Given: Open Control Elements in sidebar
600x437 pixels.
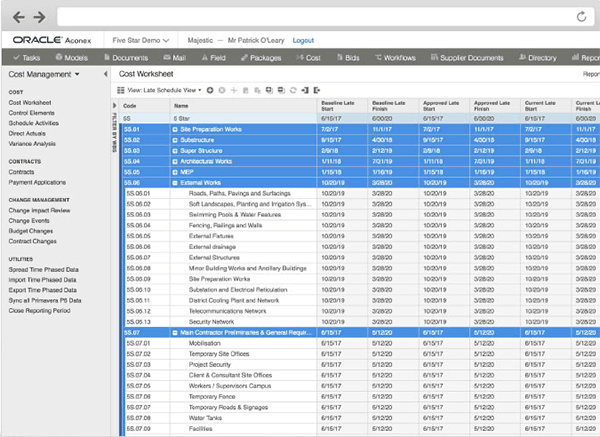Looking at the screenshot, I should click(x=31, y=113).
